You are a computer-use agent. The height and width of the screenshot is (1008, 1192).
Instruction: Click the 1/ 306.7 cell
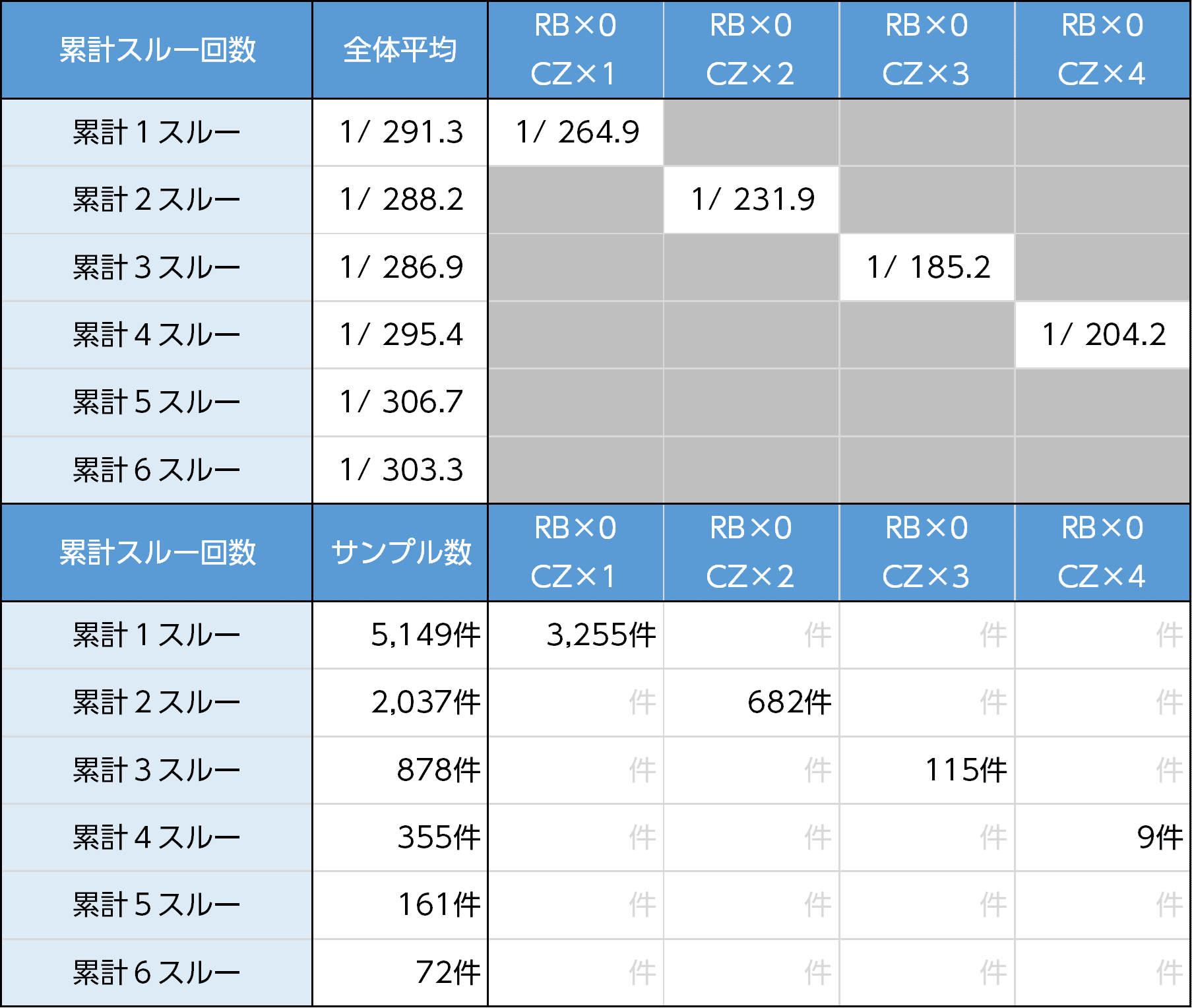[x=400, y=402]
